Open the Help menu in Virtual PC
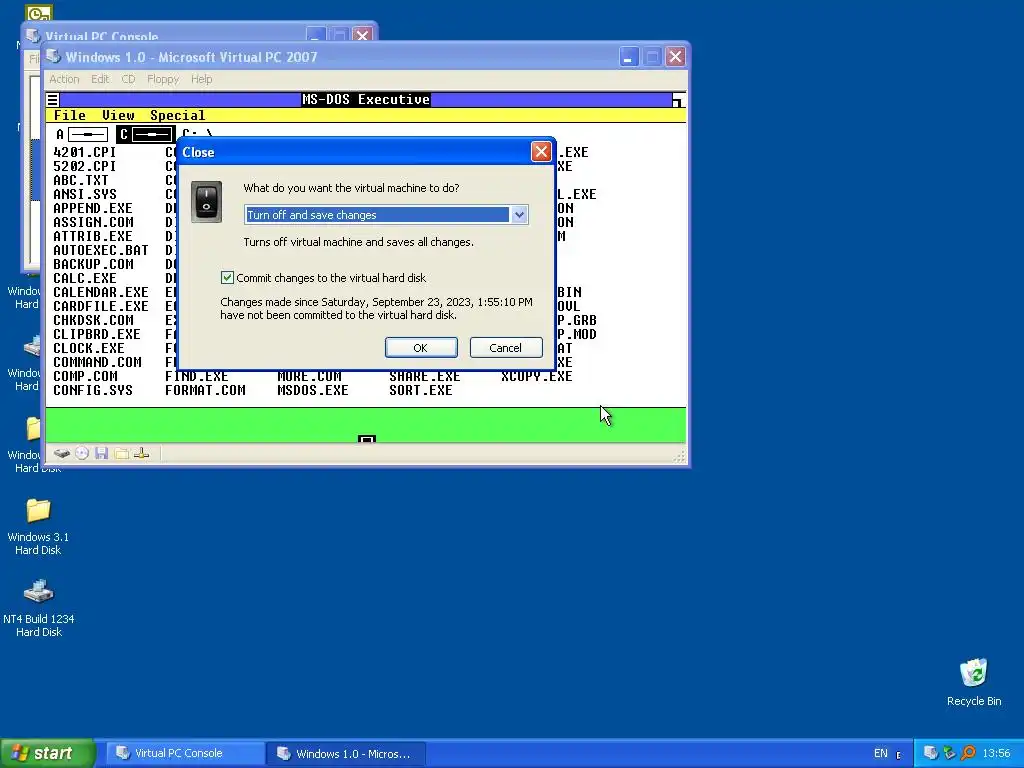The height and width of the screenshot is (768, 1024). click(x=201, y=79)
